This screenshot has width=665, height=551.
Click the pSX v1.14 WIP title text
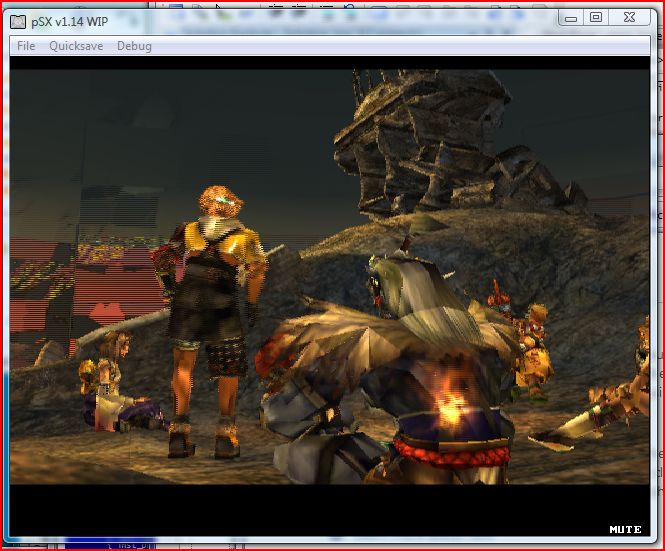pos(70,22)
